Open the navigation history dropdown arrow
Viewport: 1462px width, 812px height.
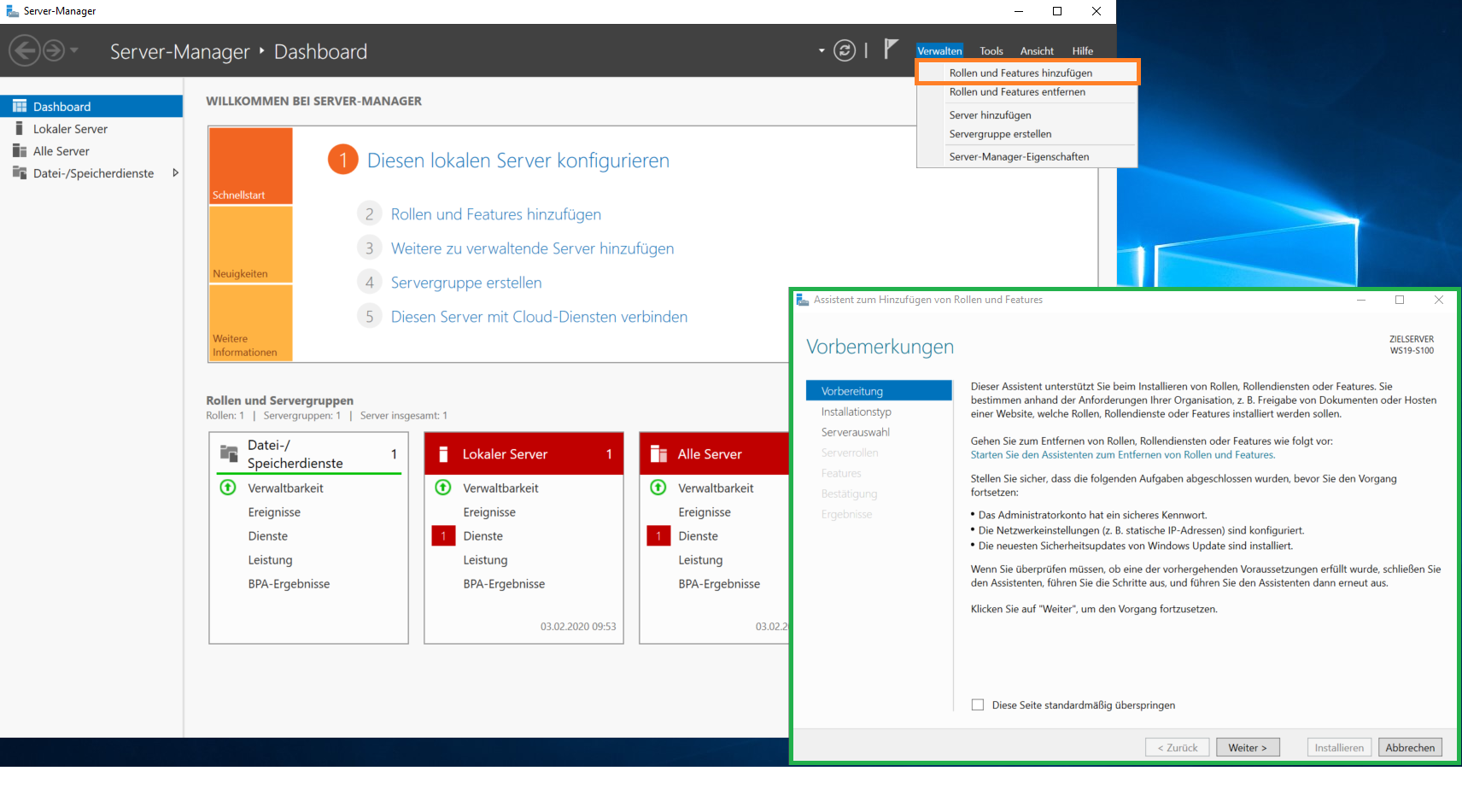pyautogui.click(x=74, y=50)
